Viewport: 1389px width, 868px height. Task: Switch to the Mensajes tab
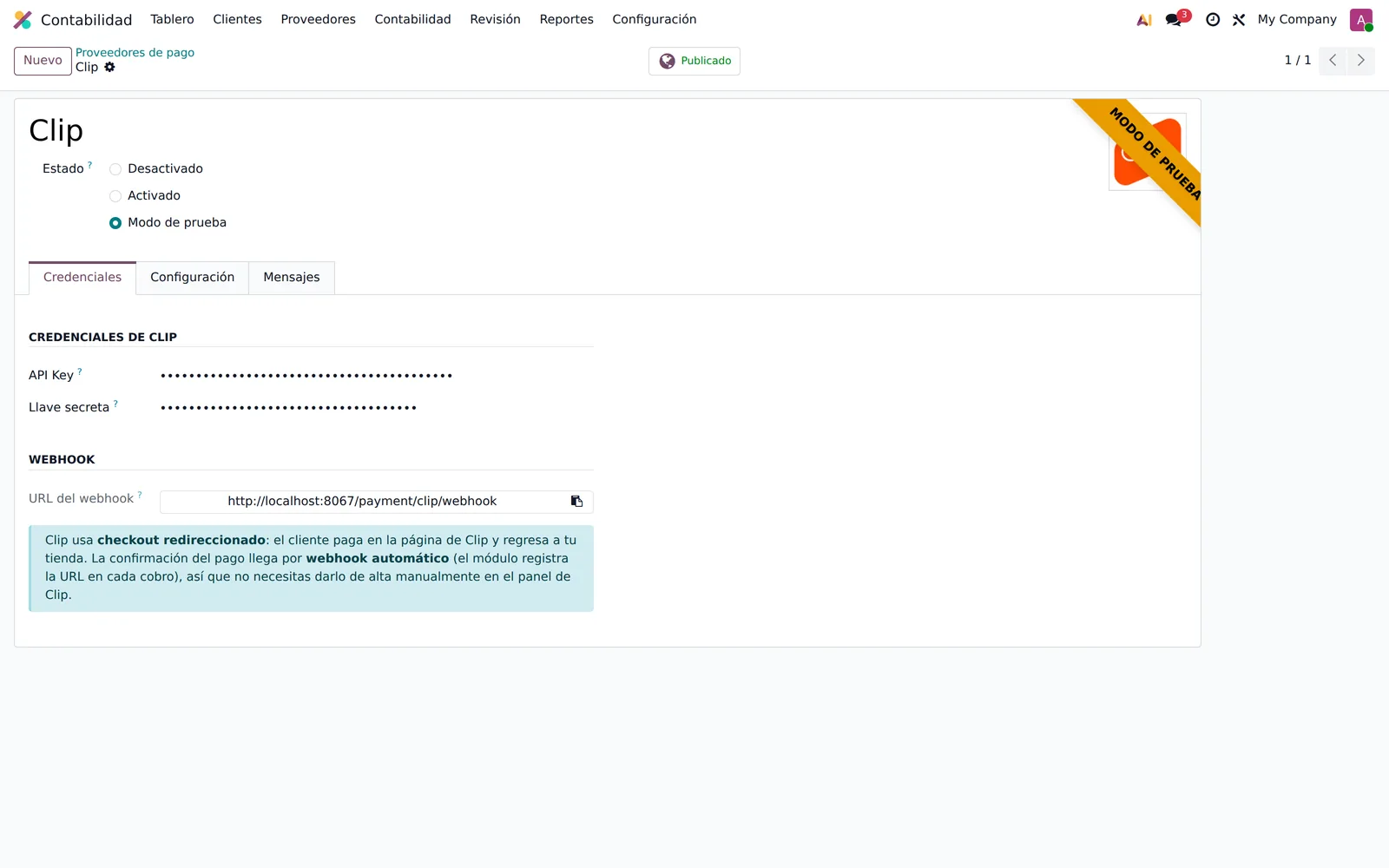click(292, 278)
